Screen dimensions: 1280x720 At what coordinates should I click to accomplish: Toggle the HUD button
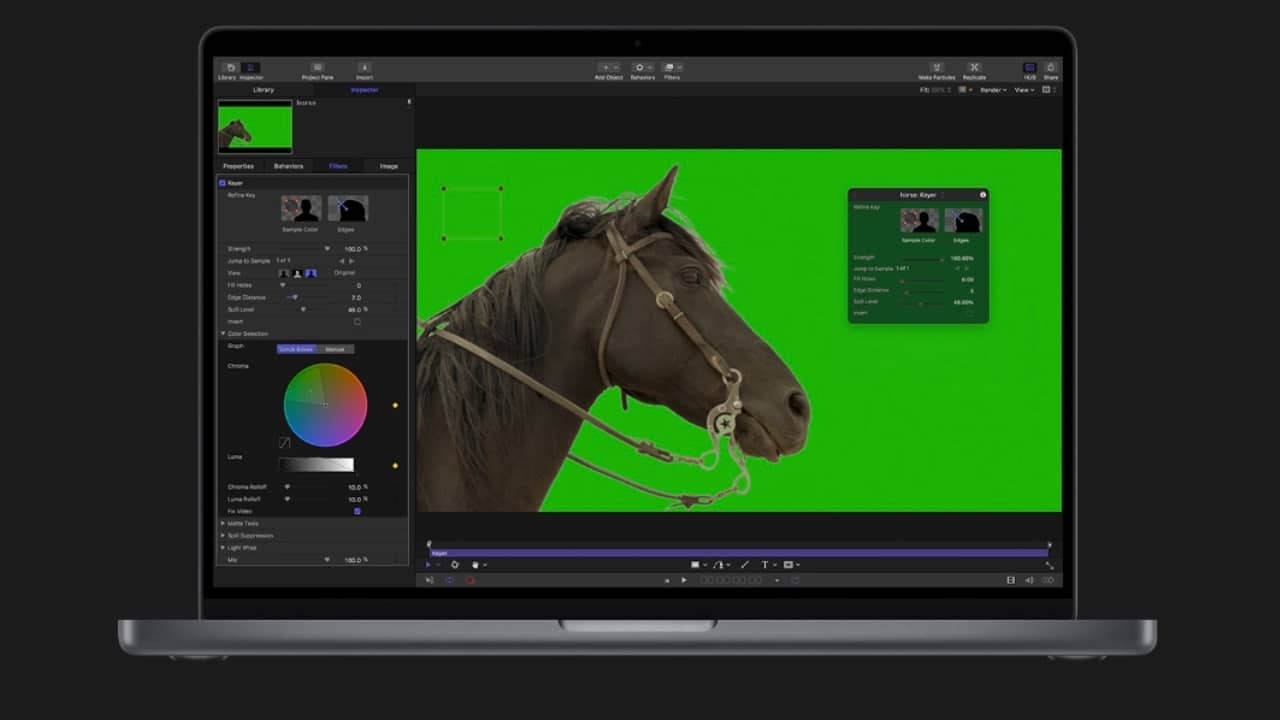[x=1029, y=67]
